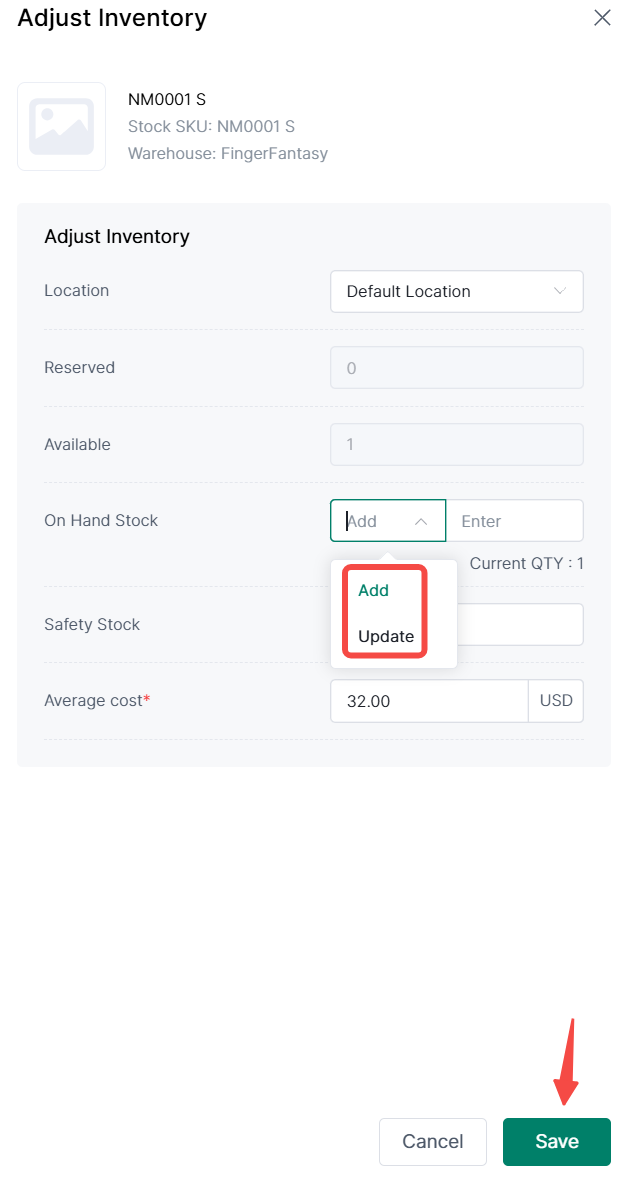Click the chevron arrow in Location field
The image size is (628, 1178).
[x=560, y=291]
